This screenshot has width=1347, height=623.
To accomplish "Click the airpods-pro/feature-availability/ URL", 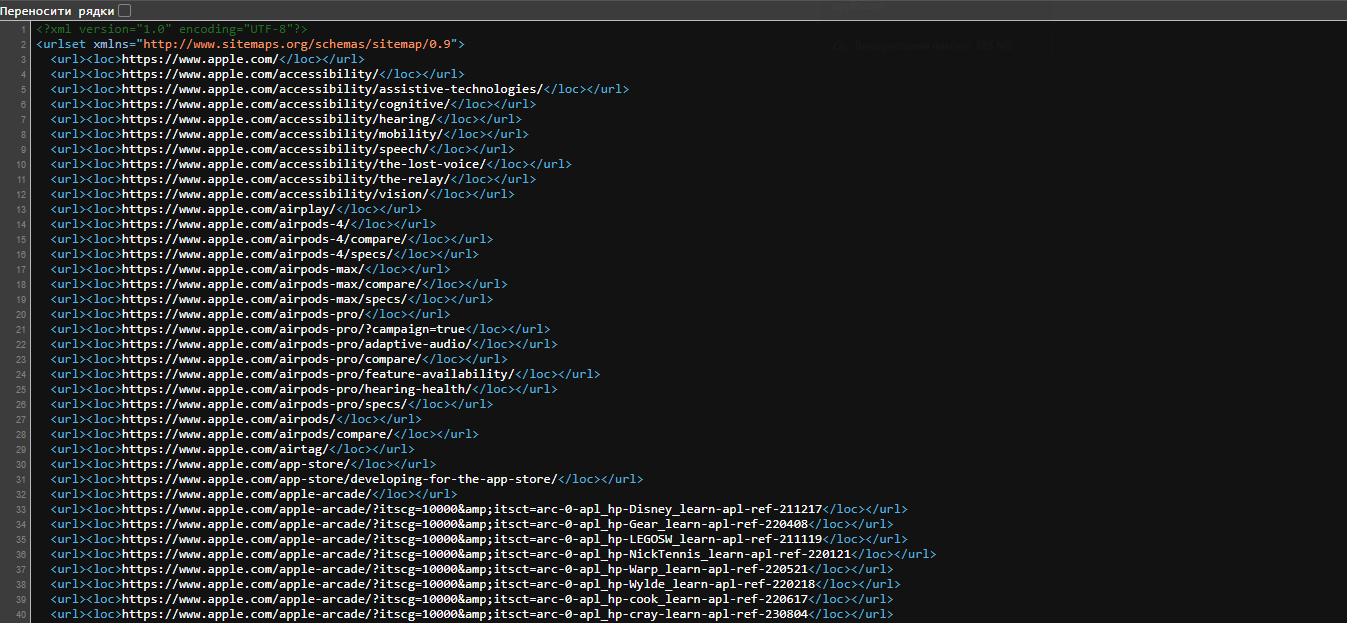I will [318, 374].
